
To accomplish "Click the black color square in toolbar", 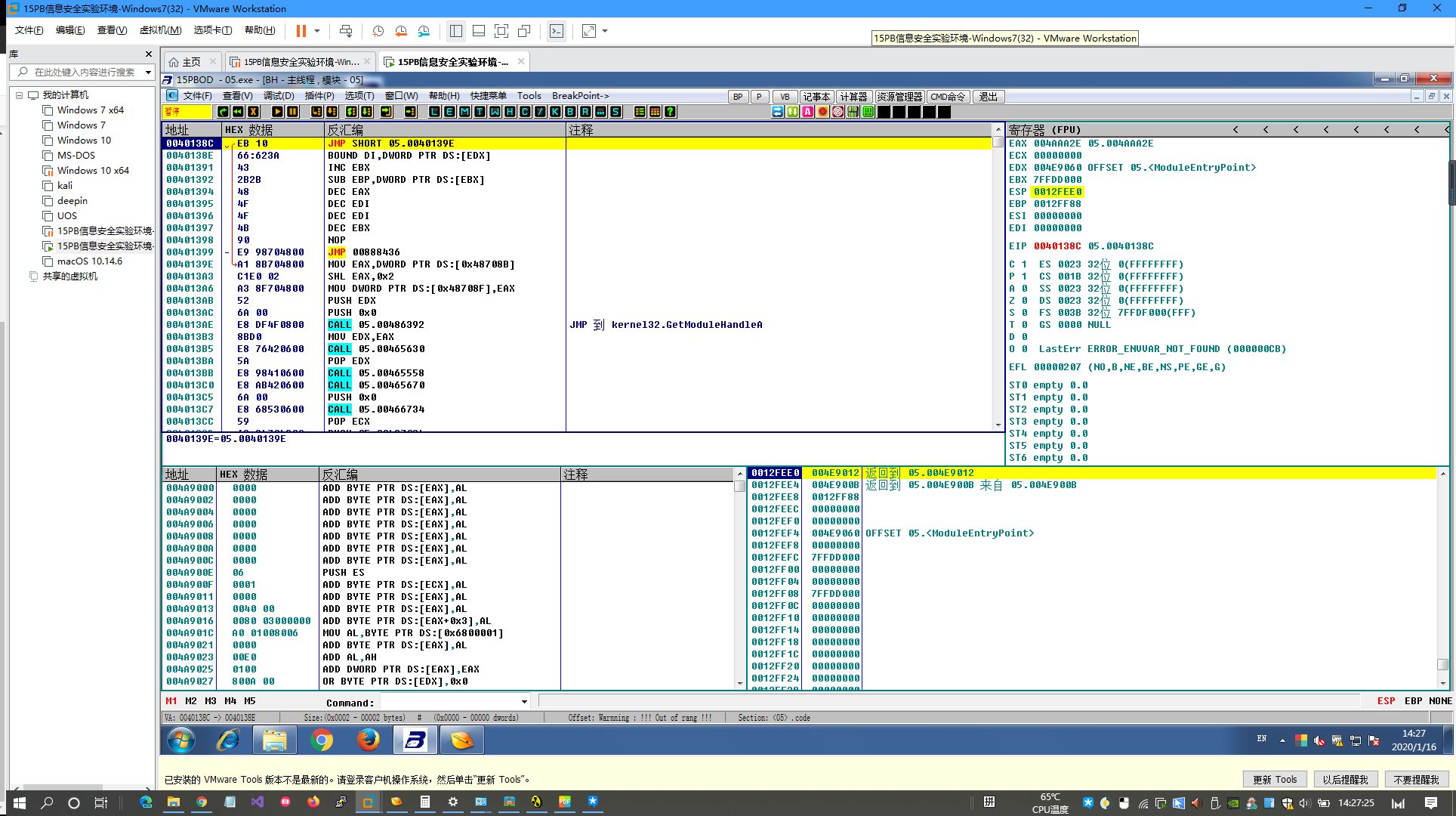I will pos(884,112).
